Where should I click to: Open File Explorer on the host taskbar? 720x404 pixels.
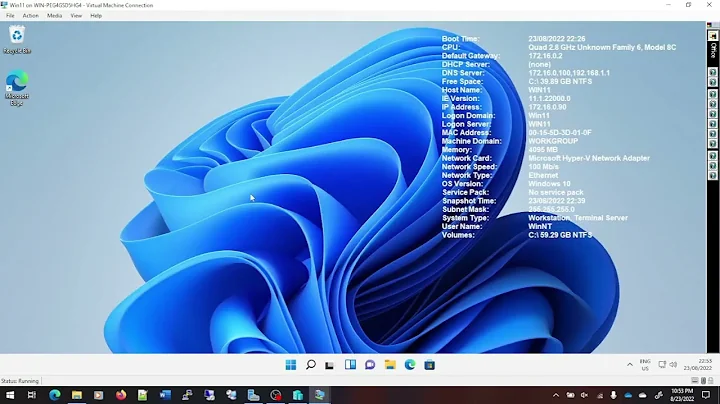click(77, 395)
